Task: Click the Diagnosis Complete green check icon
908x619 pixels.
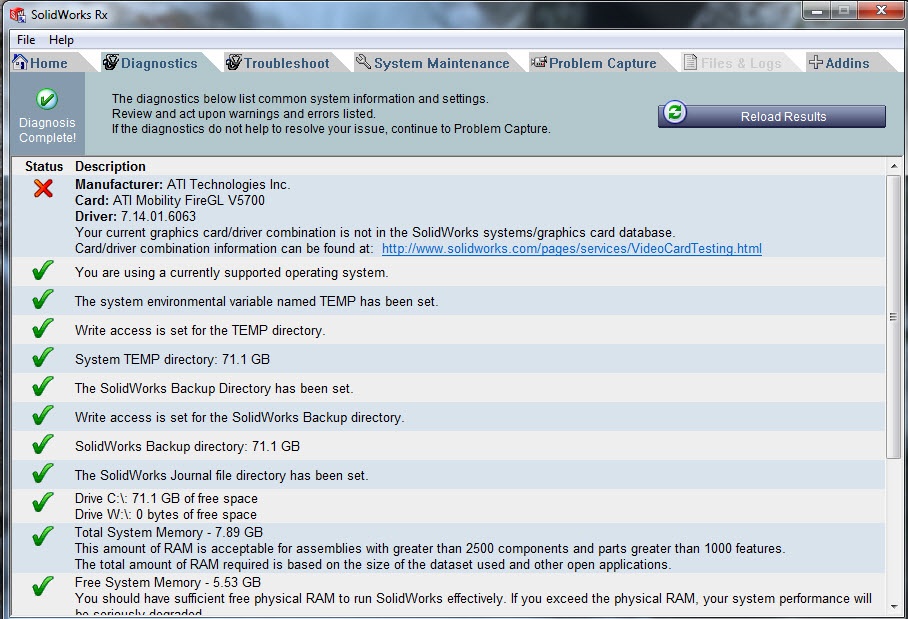Action: [47, 99]
